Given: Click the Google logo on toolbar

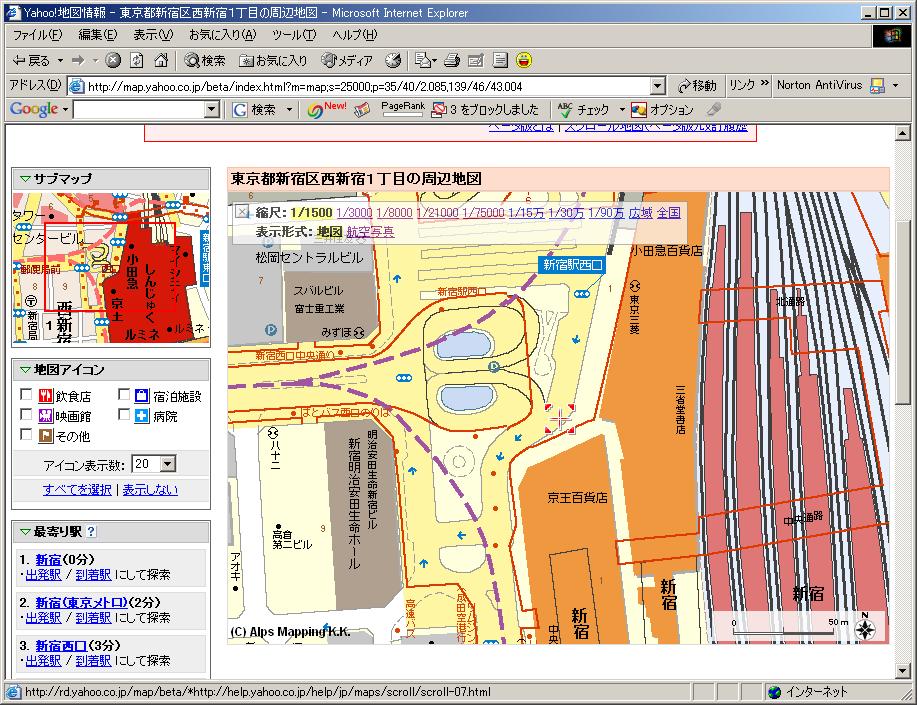Looking at the screenshot, I should click(x=34, y=109).
